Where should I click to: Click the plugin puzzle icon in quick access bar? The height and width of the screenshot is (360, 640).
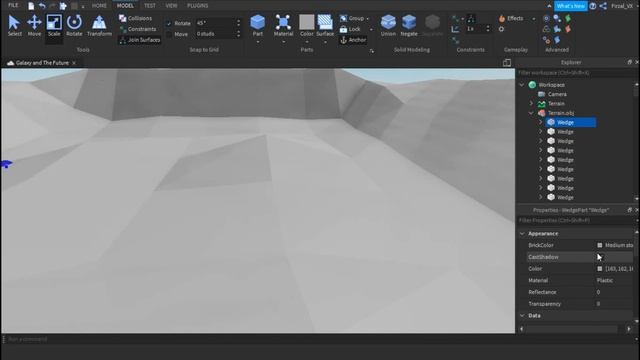point(63,6)
